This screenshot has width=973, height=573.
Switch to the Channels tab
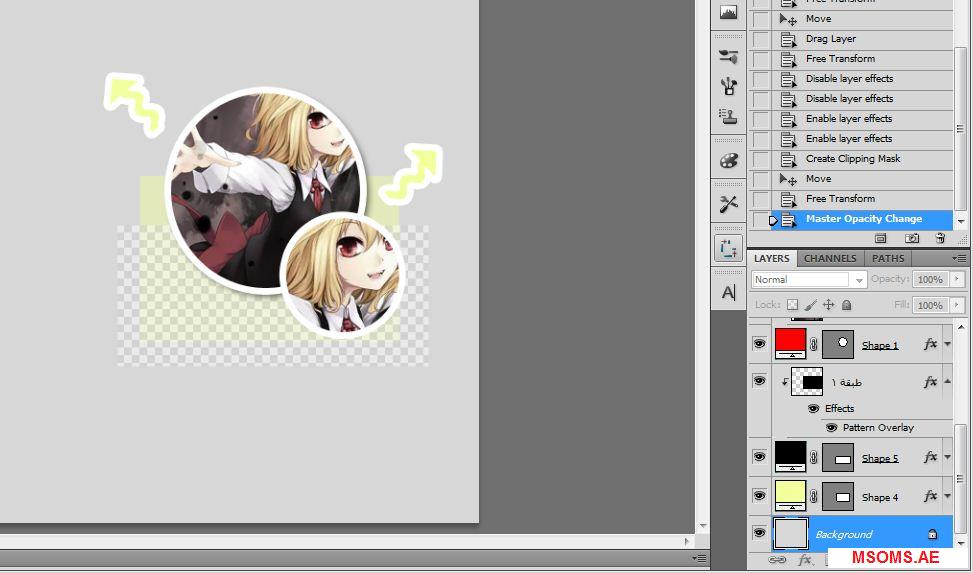(830, 258)
